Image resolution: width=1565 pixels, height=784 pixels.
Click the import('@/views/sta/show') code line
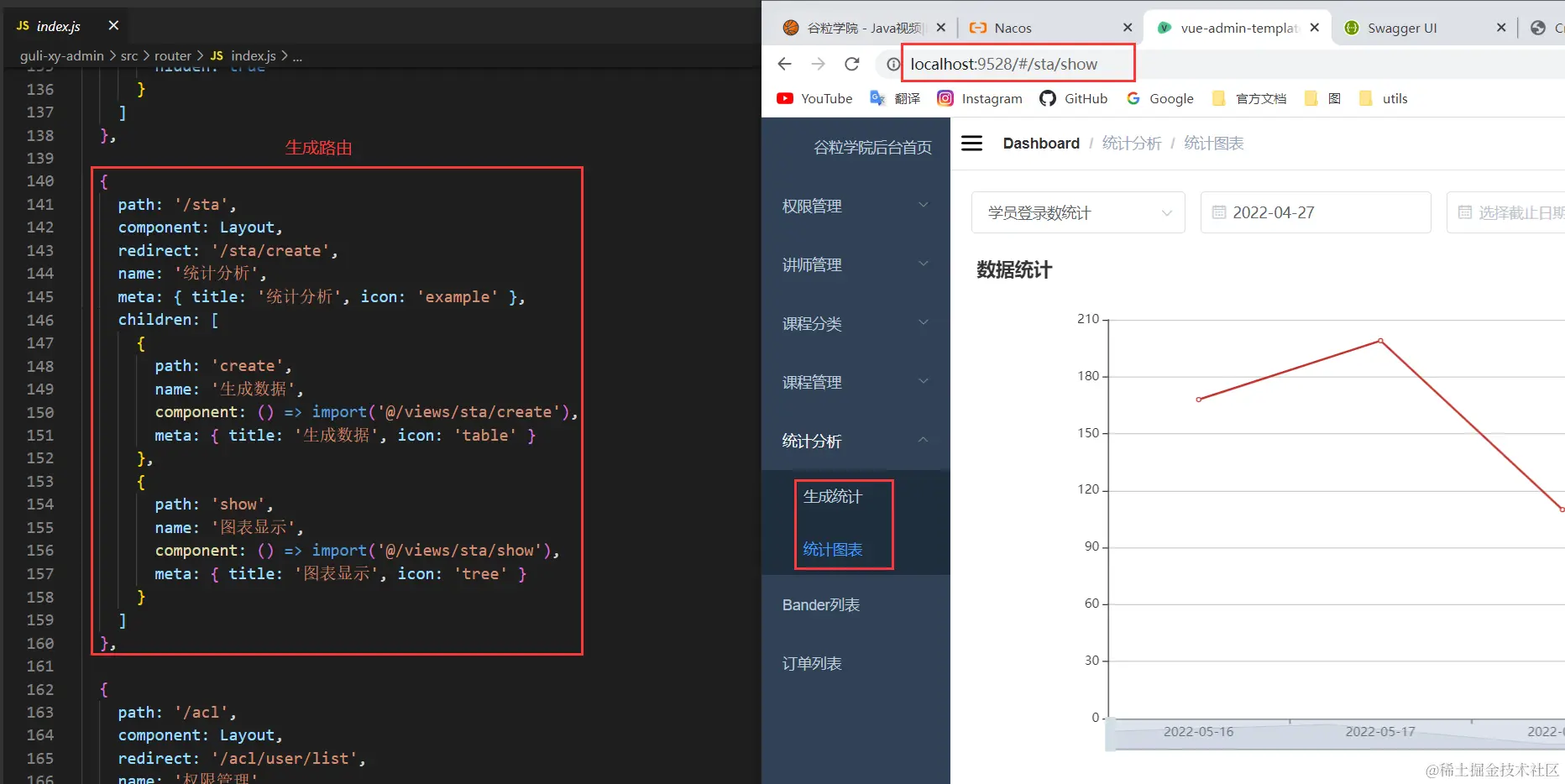(x=357, y=551)
